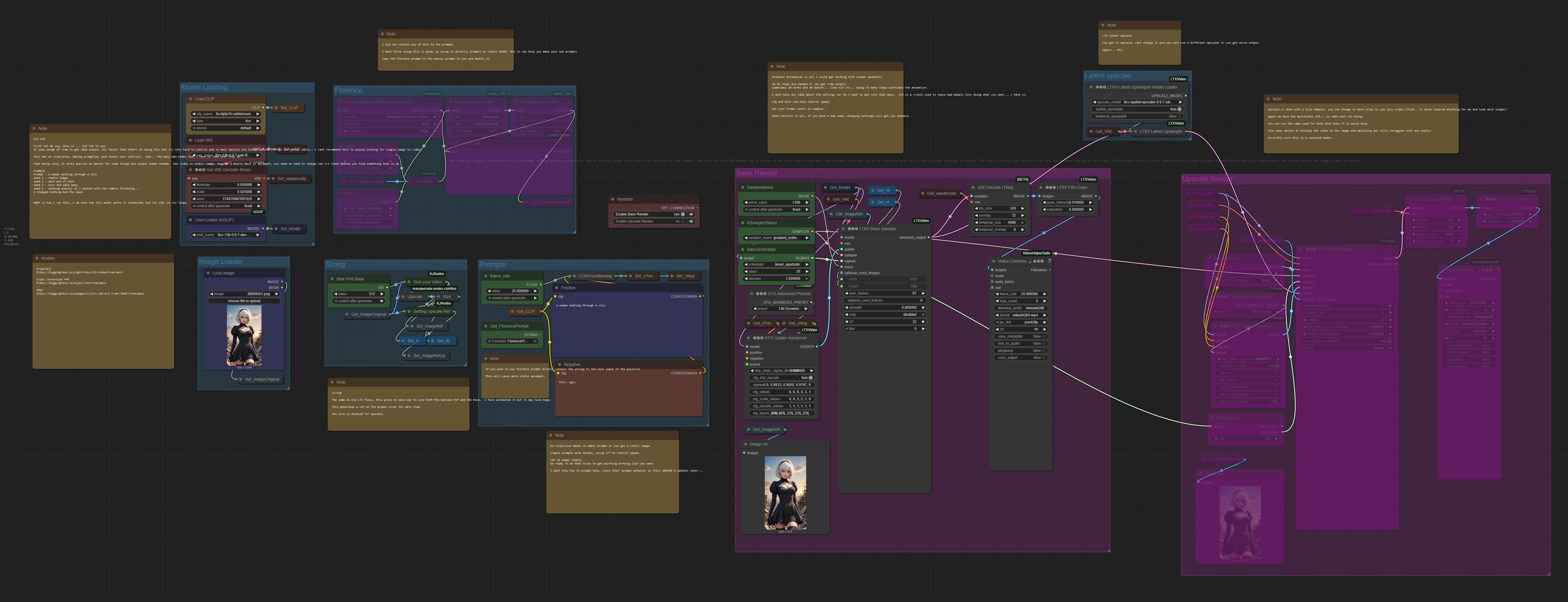Collapse the LTXV Film Grain node in Base Render

[1041, 187]
